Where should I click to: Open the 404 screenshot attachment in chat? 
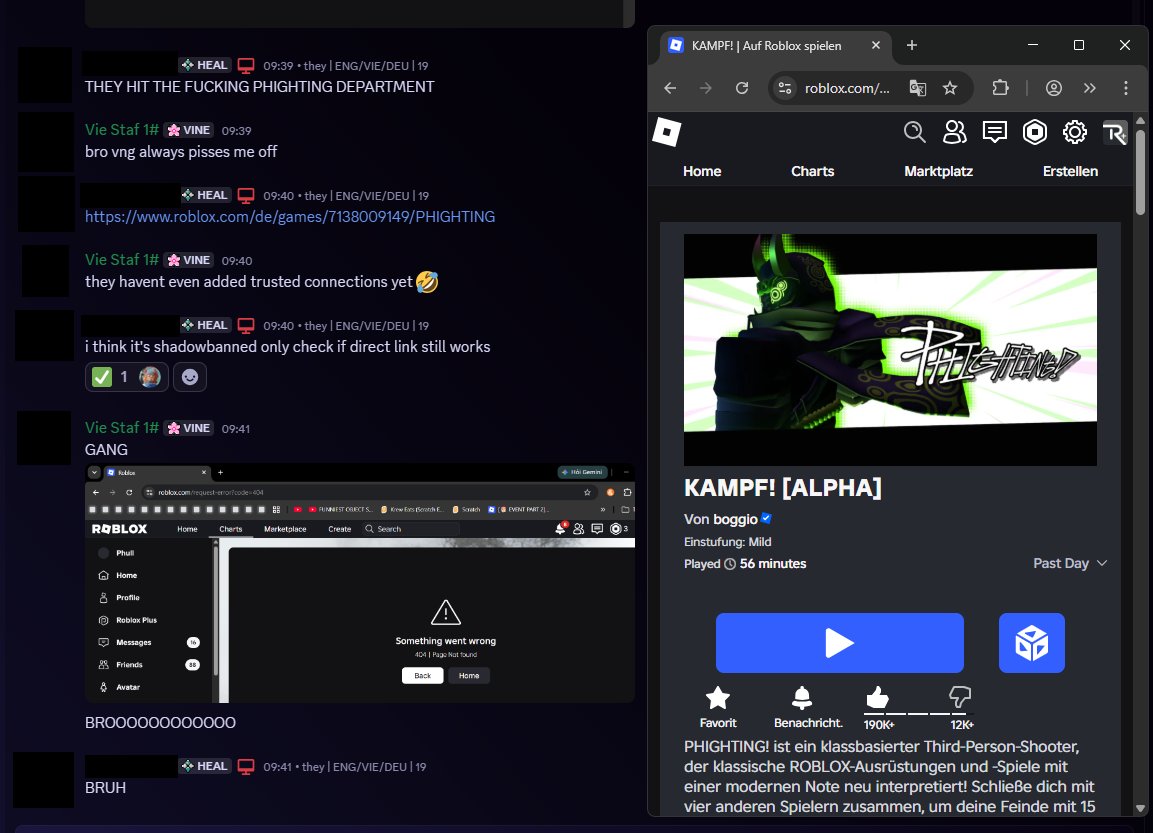point(360,583)
